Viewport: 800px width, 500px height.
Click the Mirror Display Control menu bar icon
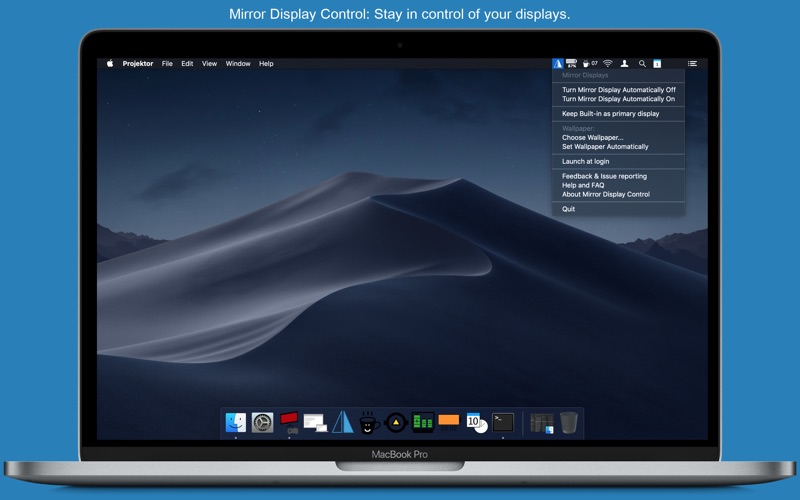558,64
